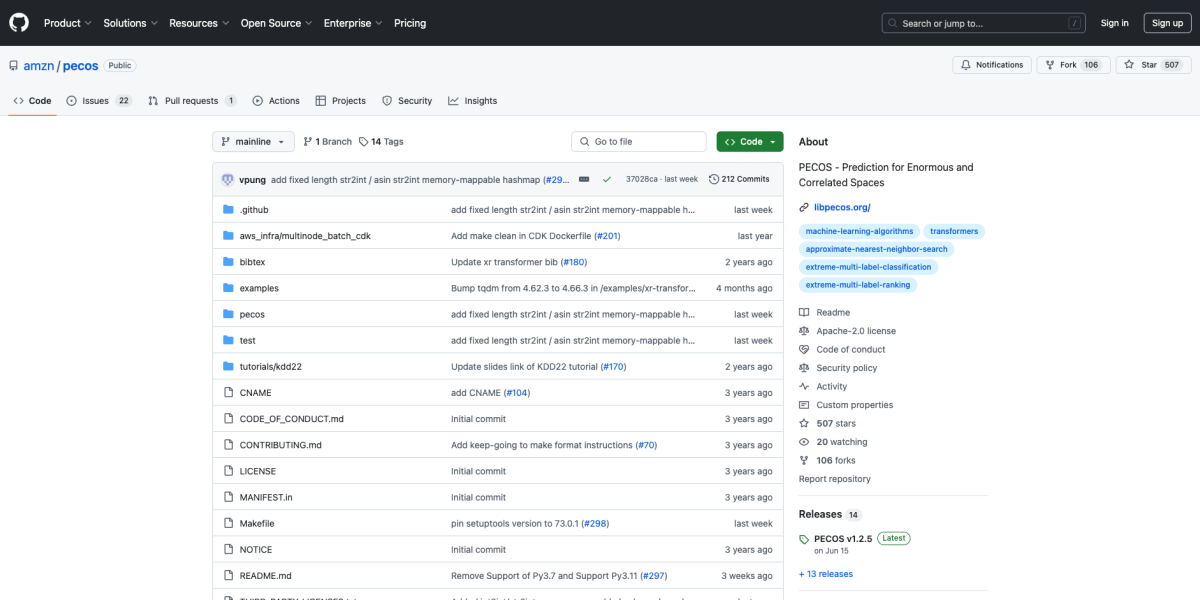Image resolution: width=1200 pixels, height=600 pixels.
Task: Click the green commit status checkmark
Action: [x=606, y=179]
